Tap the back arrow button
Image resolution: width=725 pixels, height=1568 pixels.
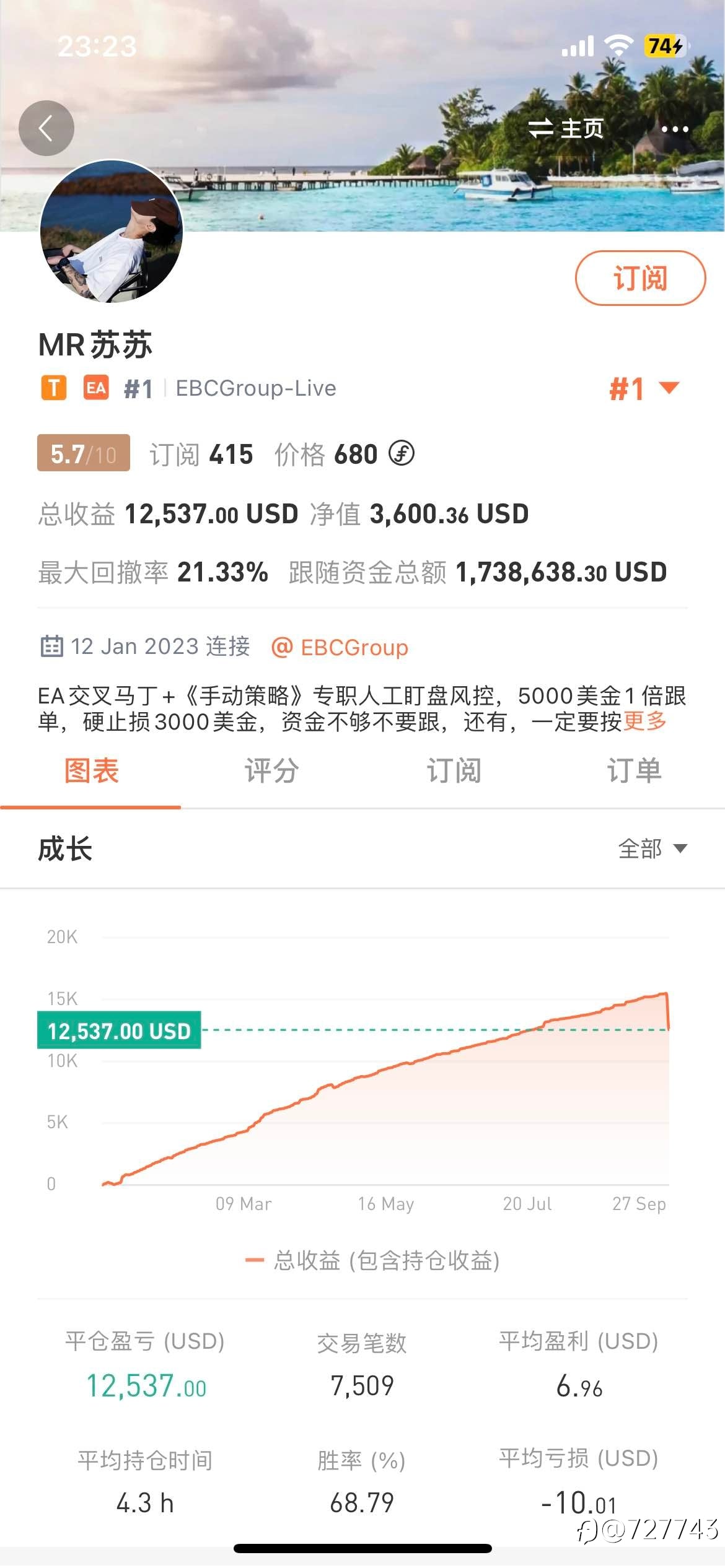[46, 128]
